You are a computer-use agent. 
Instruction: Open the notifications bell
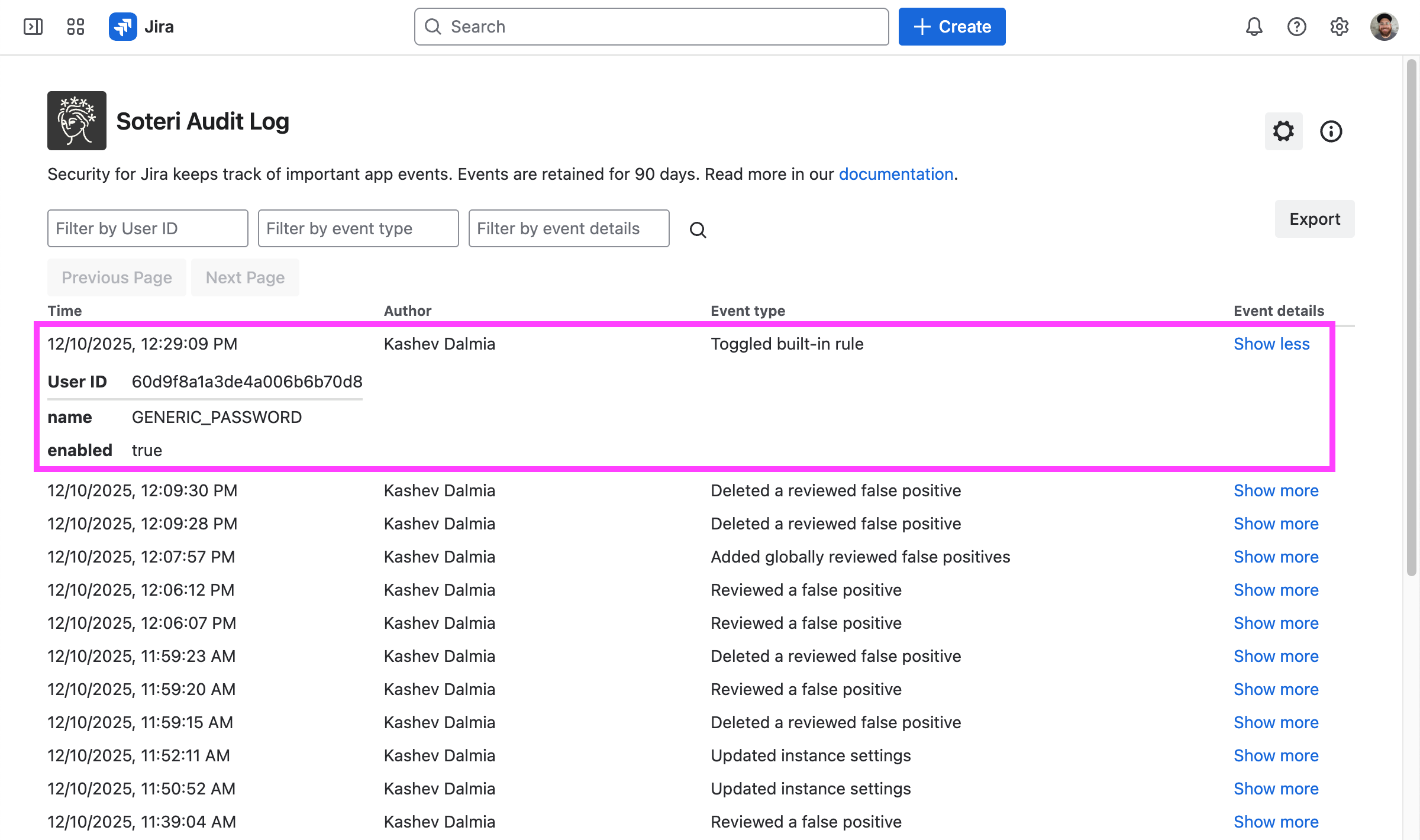click(1254, 27)
